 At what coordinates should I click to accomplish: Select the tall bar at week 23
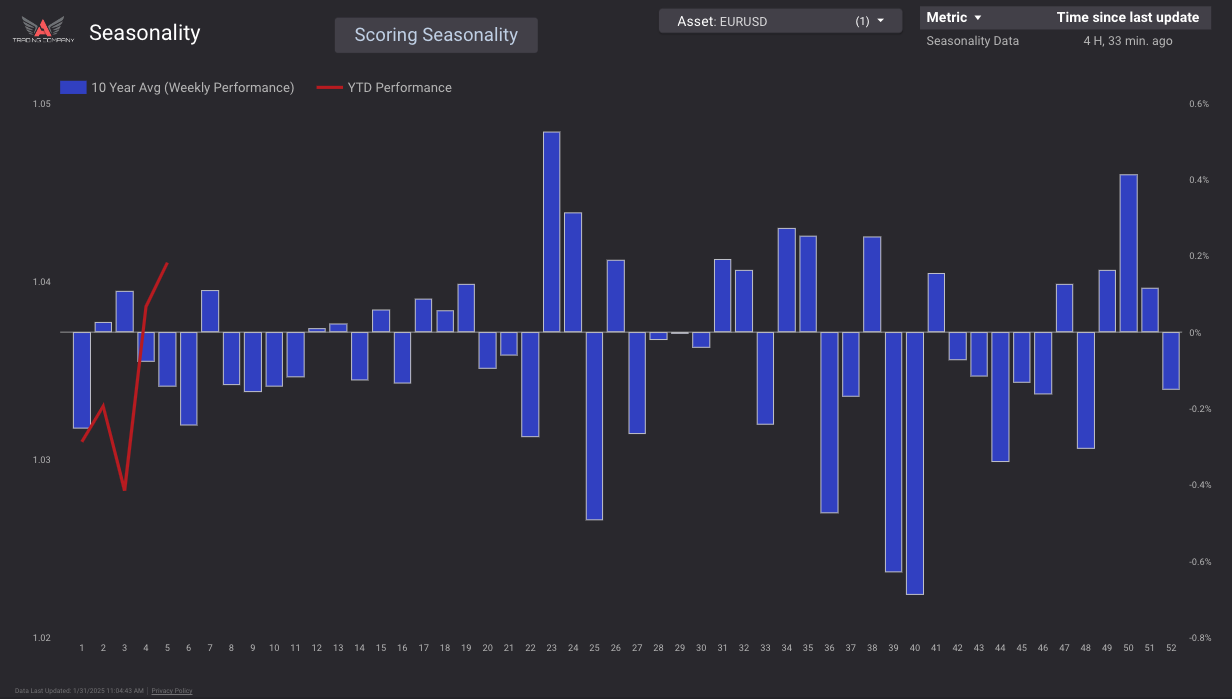tap(551, 230)
